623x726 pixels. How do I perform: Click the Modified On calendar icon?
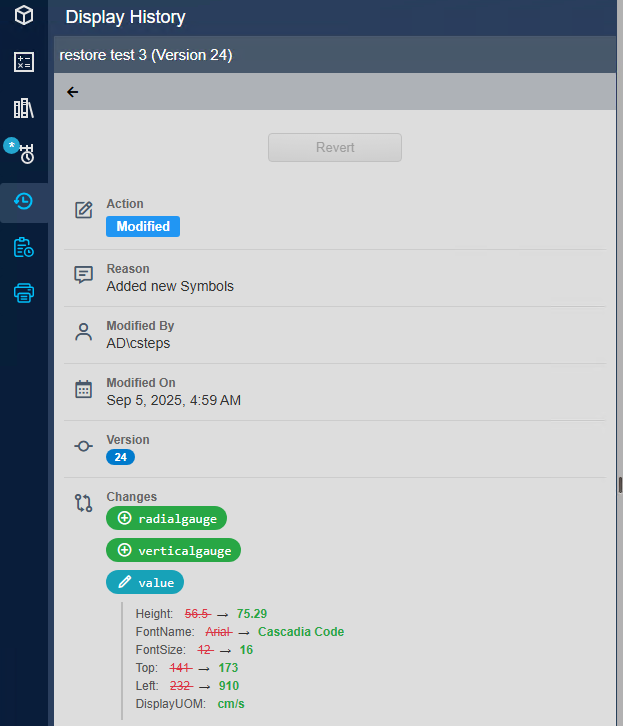[x=84, y=390]
